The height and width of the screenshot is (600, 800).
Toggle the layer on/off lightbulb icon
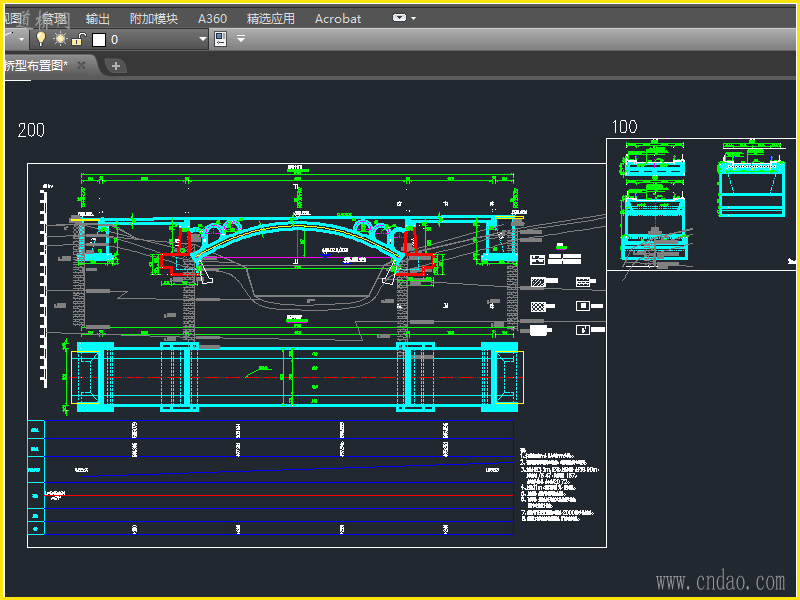[x=41, y=39]
